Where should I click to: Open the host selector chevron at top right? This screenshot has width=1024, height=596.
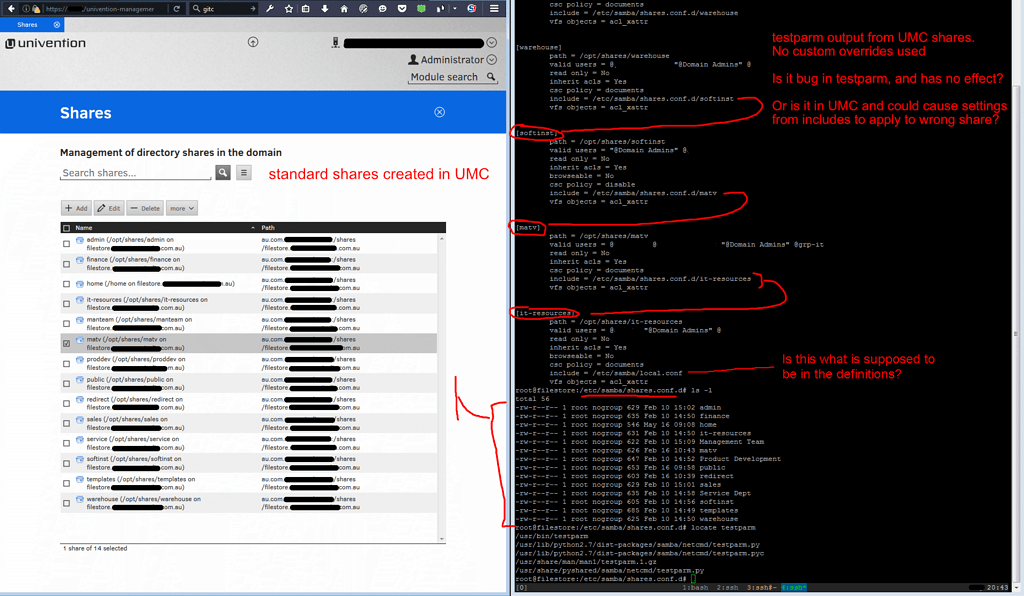(x=491, y=42)
